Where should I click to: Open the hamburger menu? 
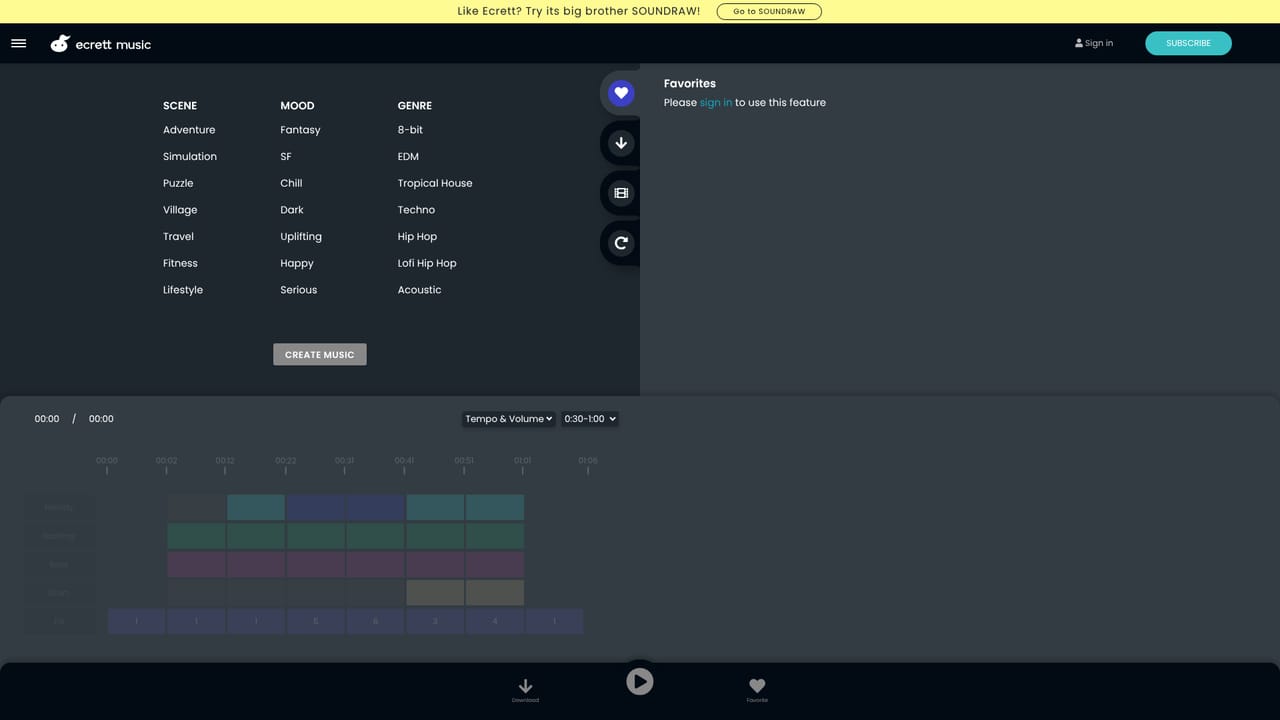pos(18,43)
